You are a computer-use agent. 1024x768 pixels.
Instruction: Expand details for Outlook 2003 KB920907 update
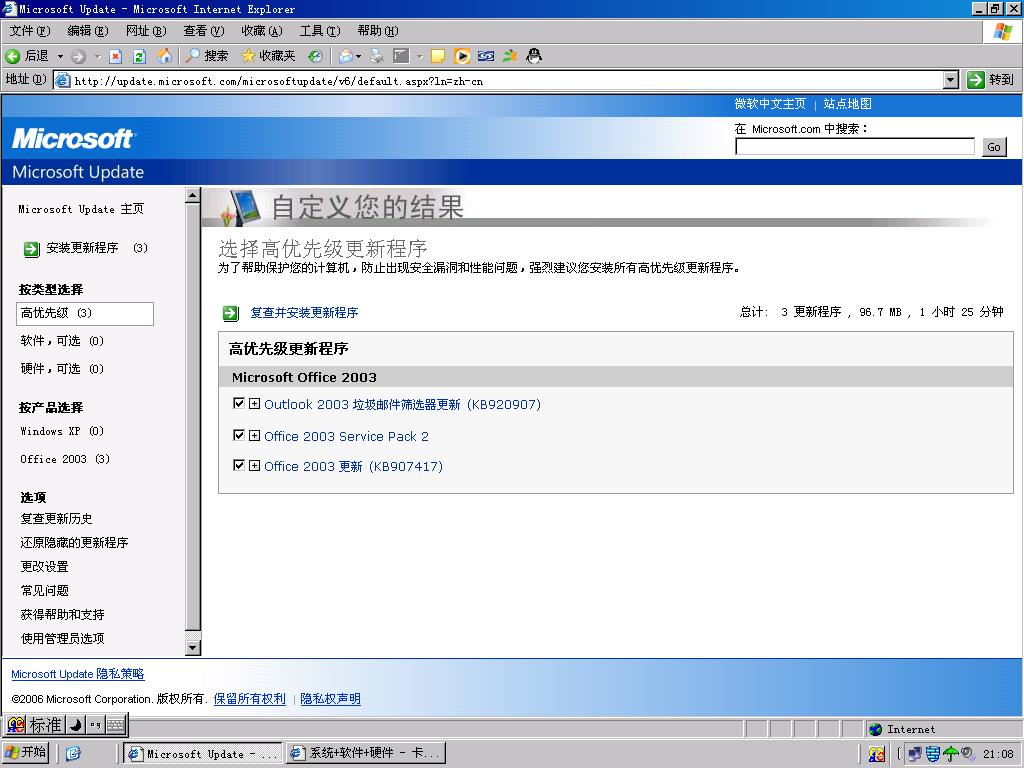pos(255,404)
